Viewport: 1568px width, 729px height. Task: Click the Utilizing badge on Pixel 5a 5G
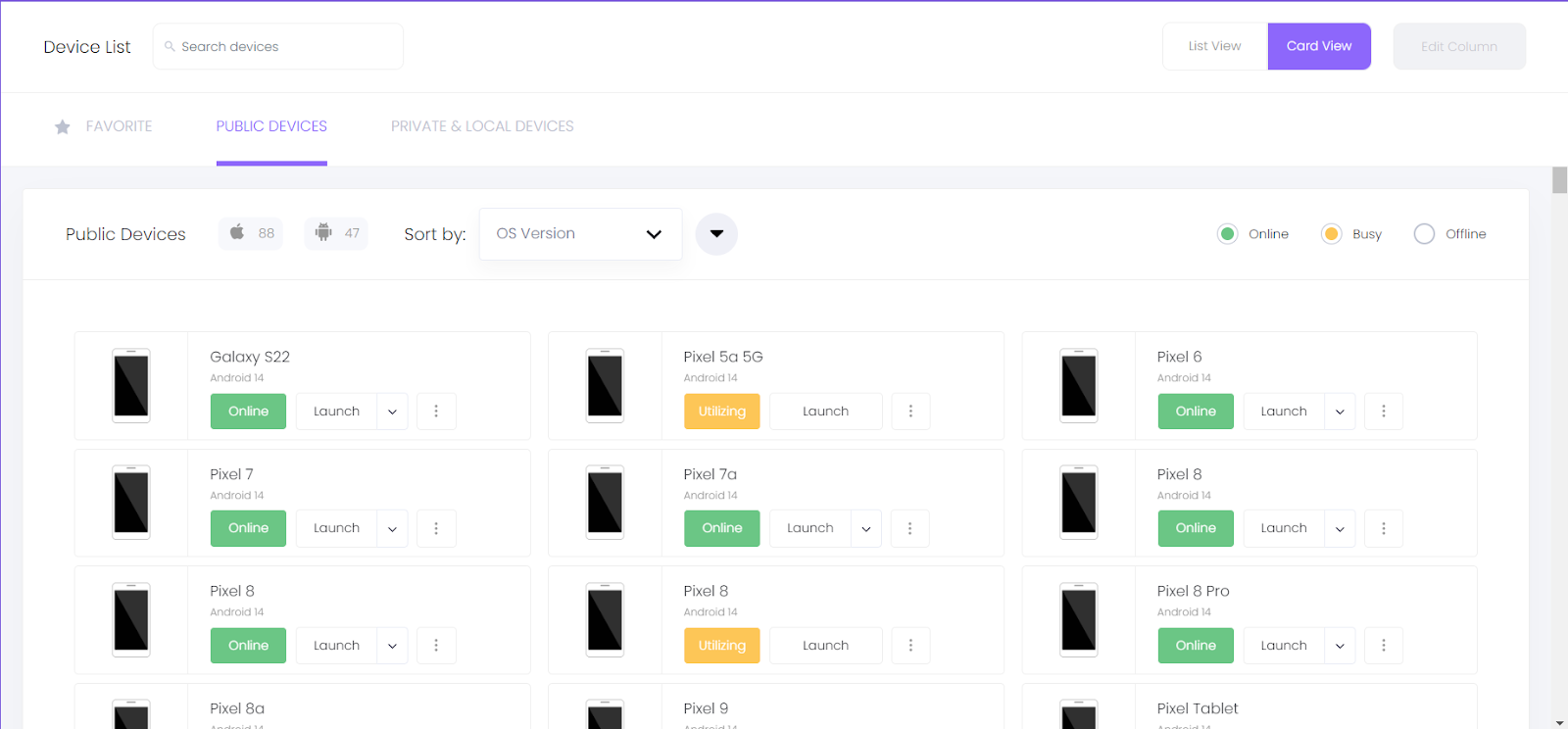coord(722,412)
